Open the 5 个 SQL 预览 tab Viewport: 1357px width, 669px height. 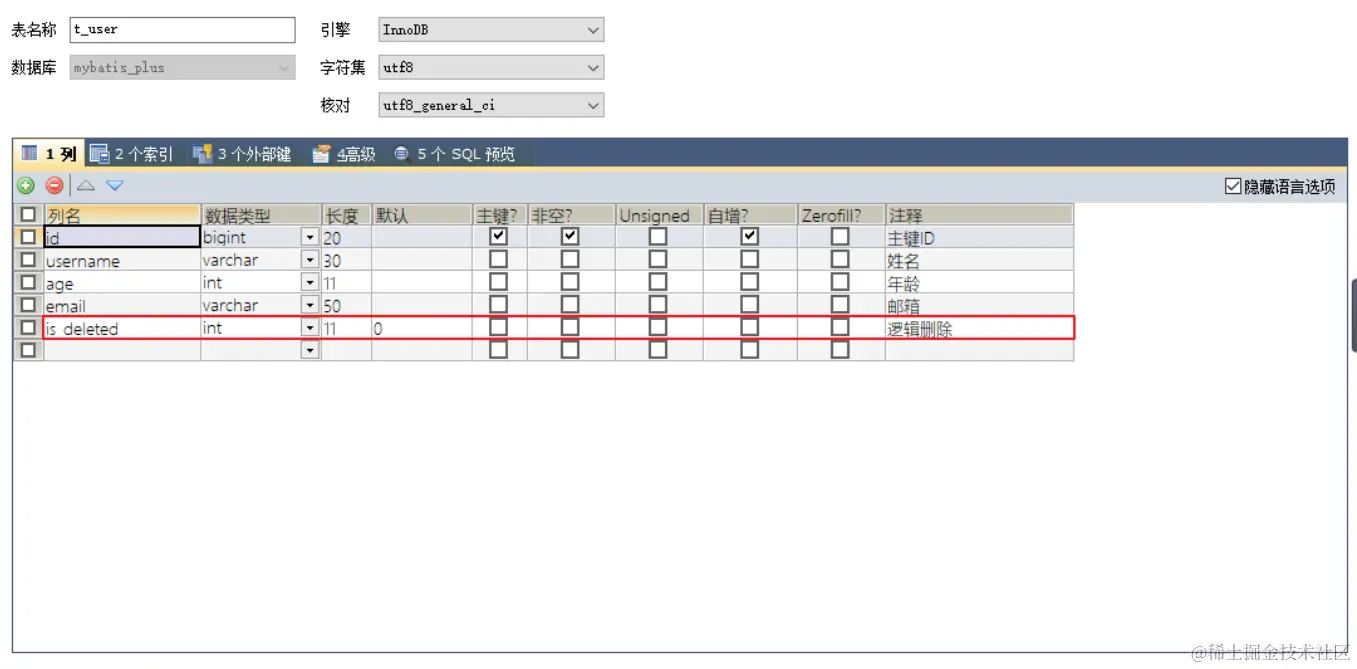[455, 154]
